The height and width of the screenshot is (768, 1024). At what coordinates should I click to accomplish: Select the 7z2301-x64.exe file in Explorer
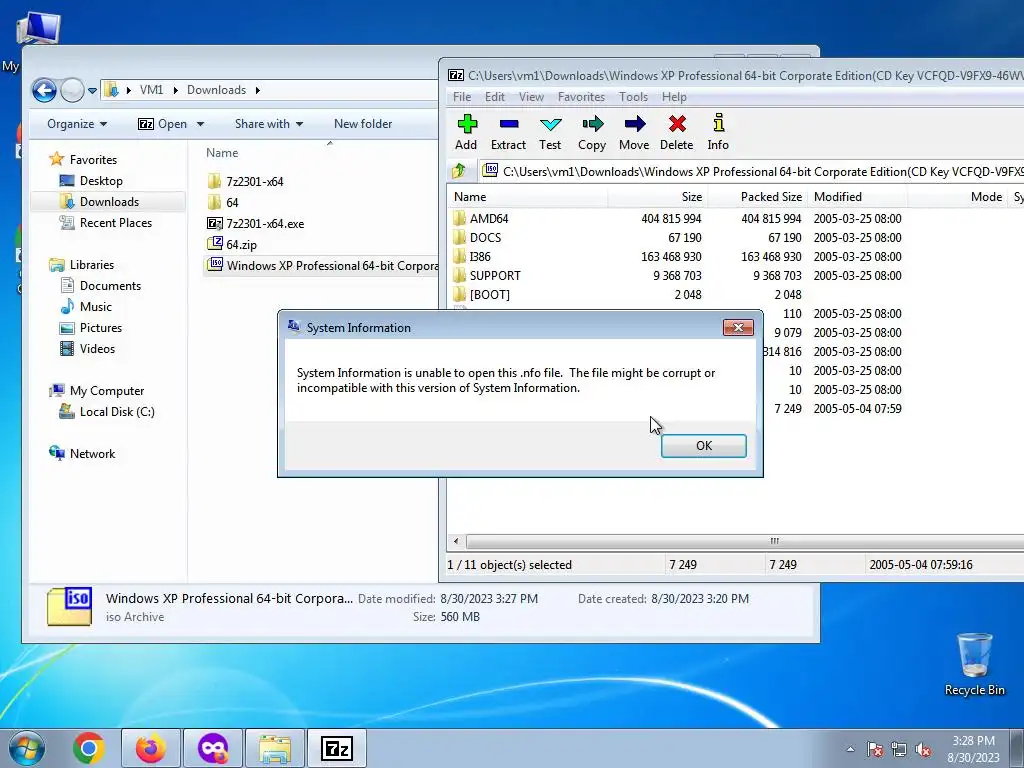tap(255, 223)
